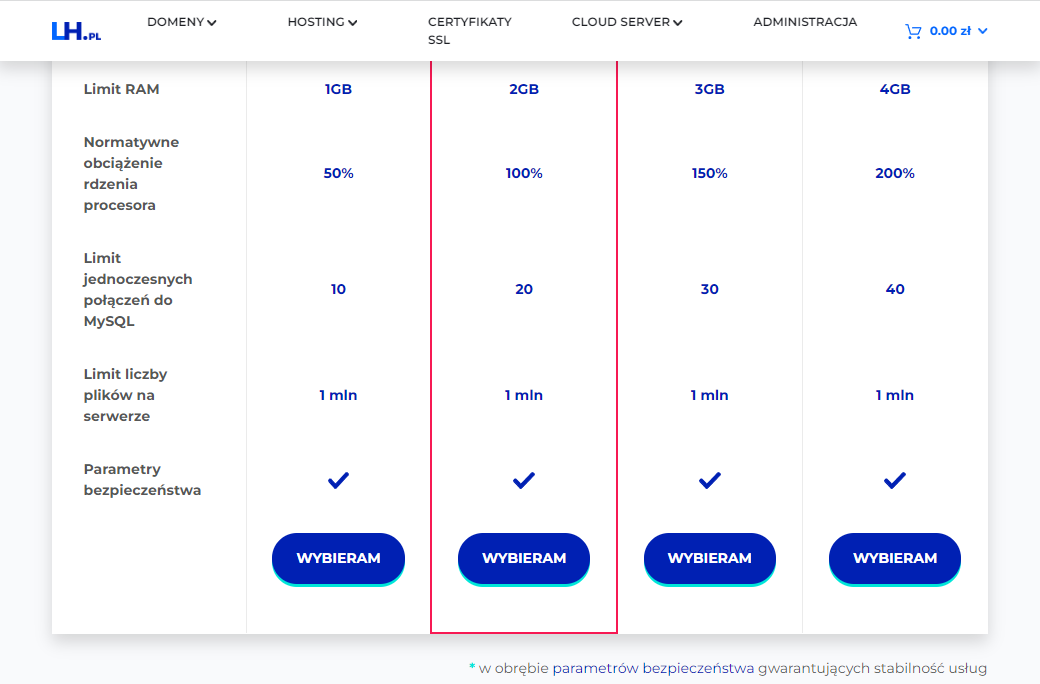This screenshot has height=684, width=1040.
Task: Expand the Cloud Server dropdown menu
Action: (627, 22)
